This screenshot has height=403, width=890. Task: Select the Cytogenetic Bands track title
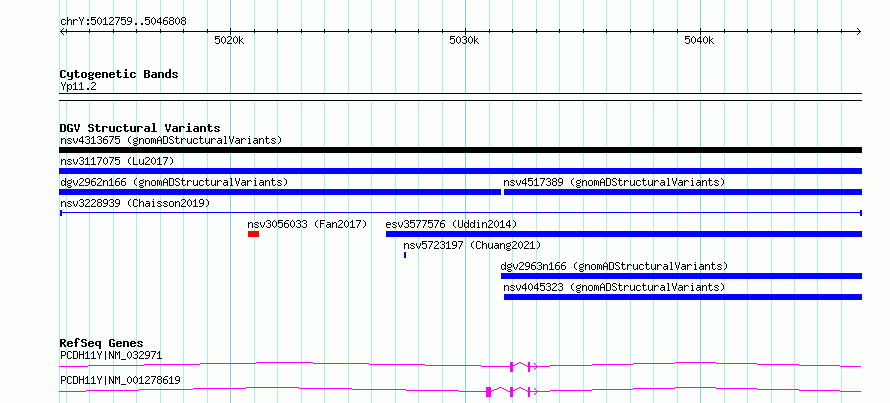click(x=119, y=74)
